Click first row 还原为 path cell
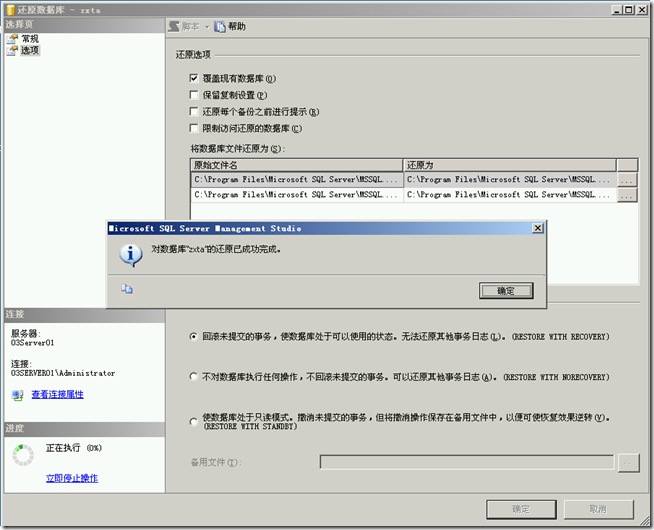This screenshot has height=530, width=654. coord(510,180)
